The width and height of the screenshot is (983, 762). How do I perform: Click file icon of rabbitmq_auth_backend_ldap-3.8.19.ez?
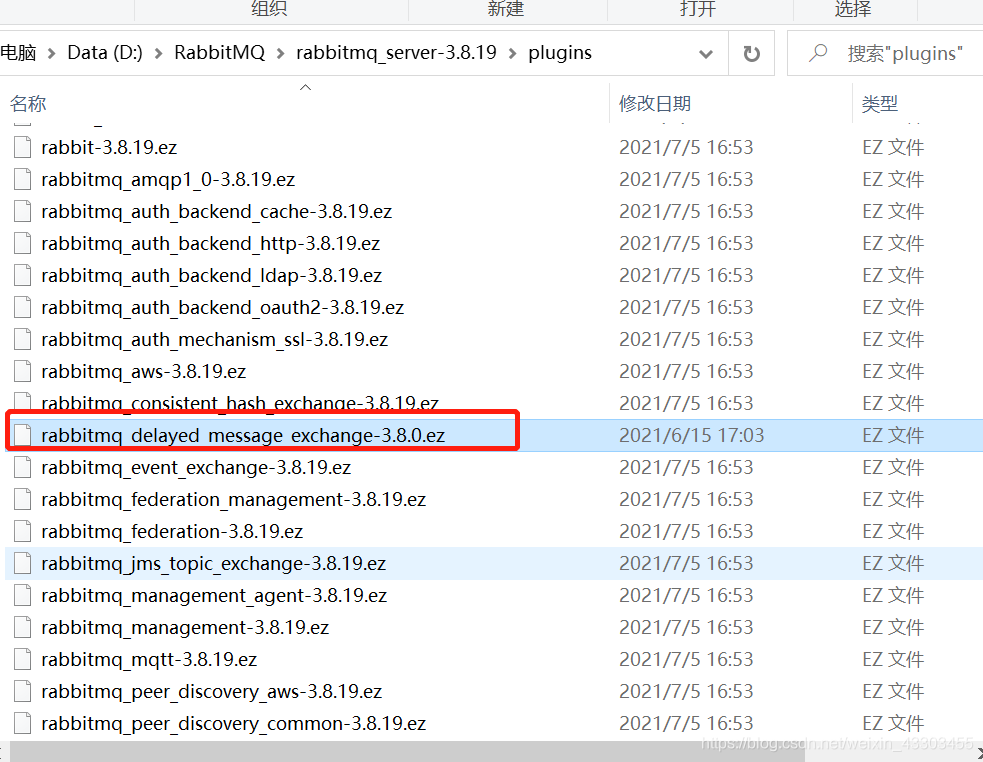23,275
